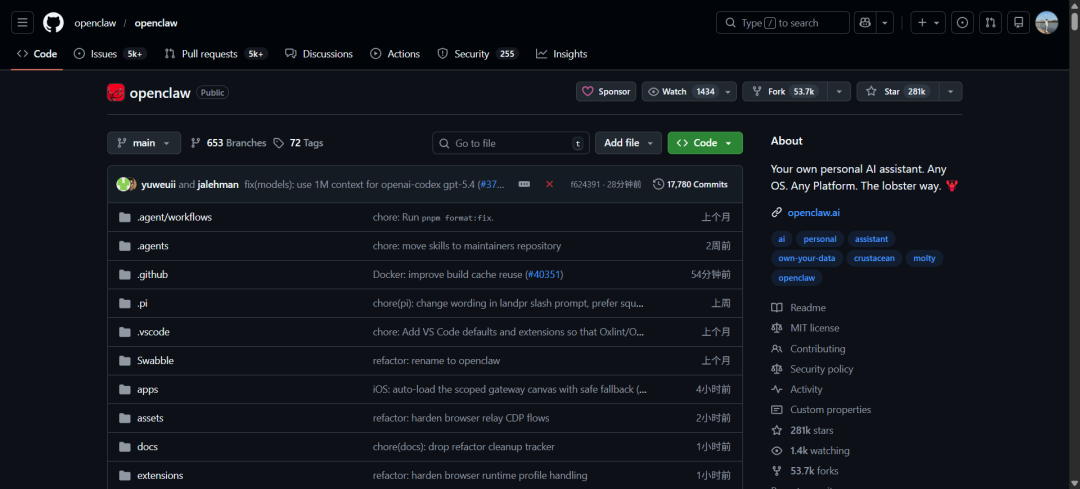Viewport: 1080px width, 489px height.
Task: Click the Sponsor heart button
Action: pos(606,91)
